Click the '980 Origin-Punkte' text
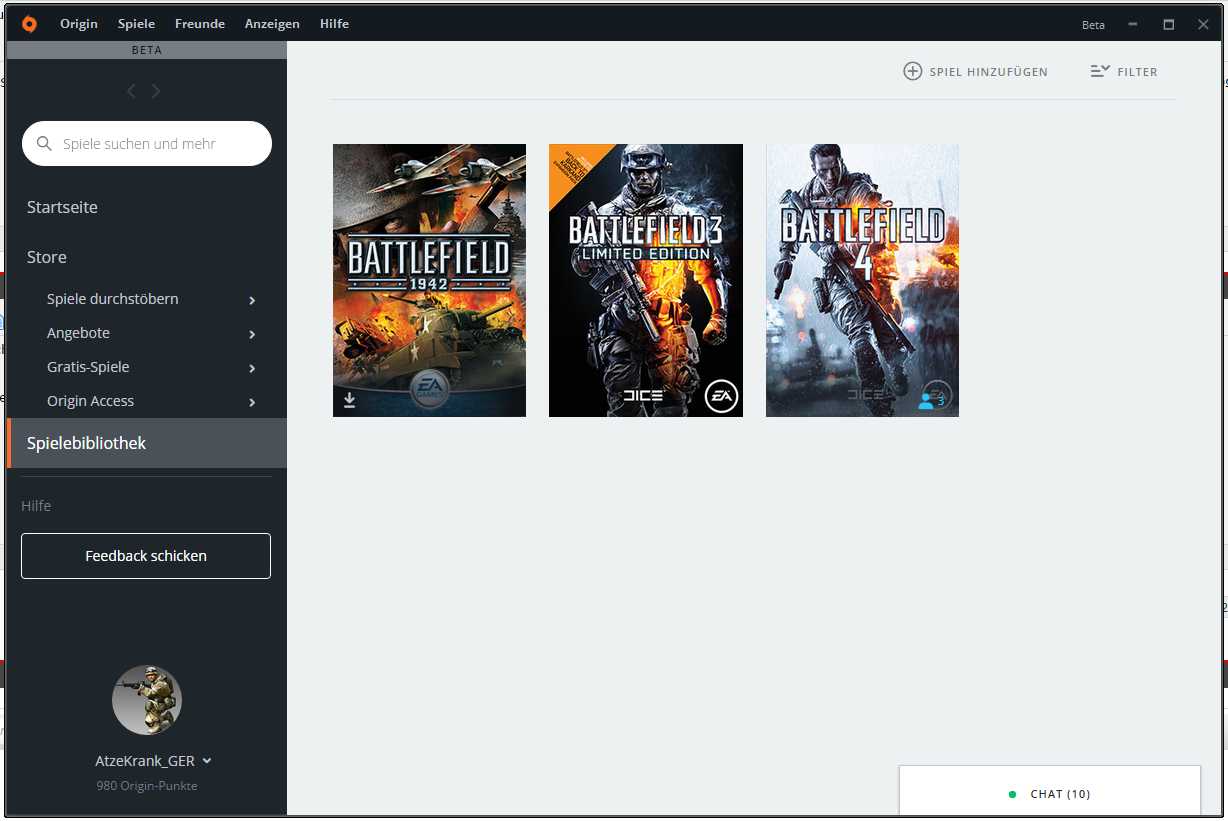The width and height of the screenshot is (1228, 821). click(x=147, y=786)
